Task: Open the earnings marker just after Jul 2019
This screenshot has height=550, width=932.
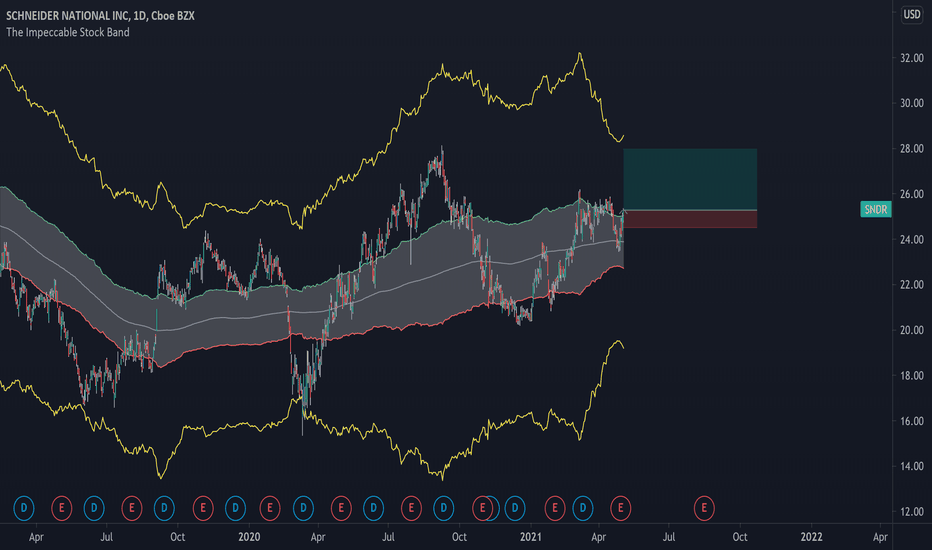Action: tap(132, 508)
